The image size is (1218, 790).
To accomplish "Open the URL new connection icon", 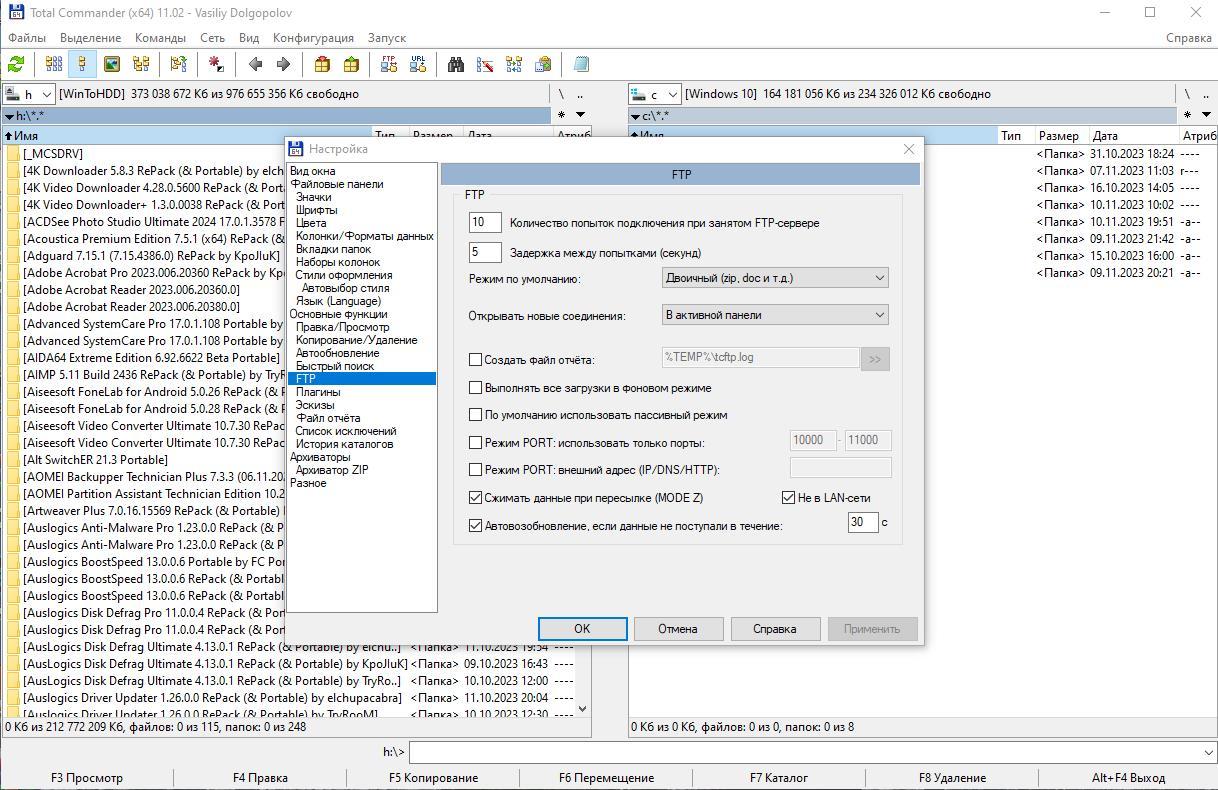I will (418, 64).
